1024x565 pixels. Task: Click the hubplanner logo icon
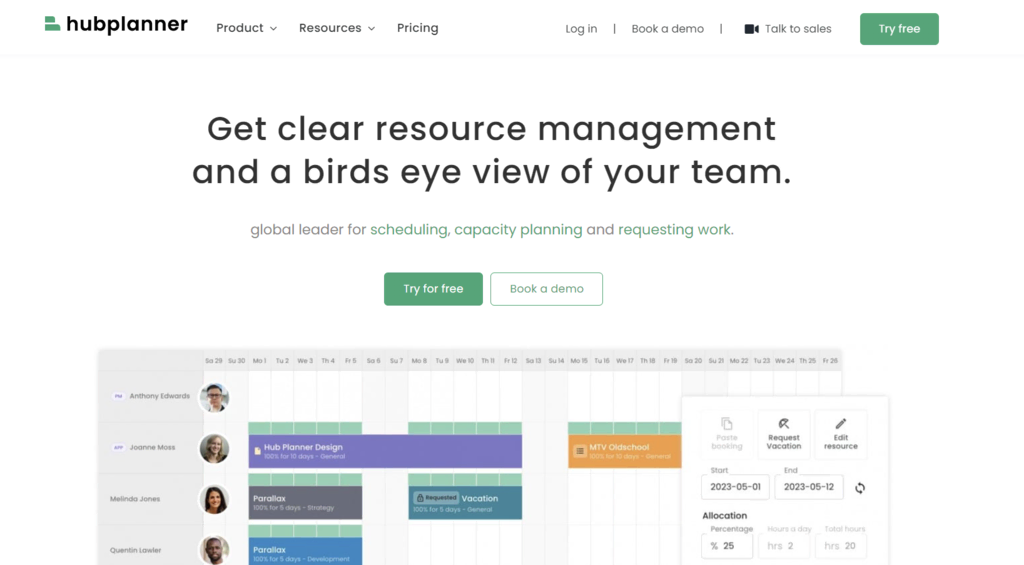click(x=52, y=24)
